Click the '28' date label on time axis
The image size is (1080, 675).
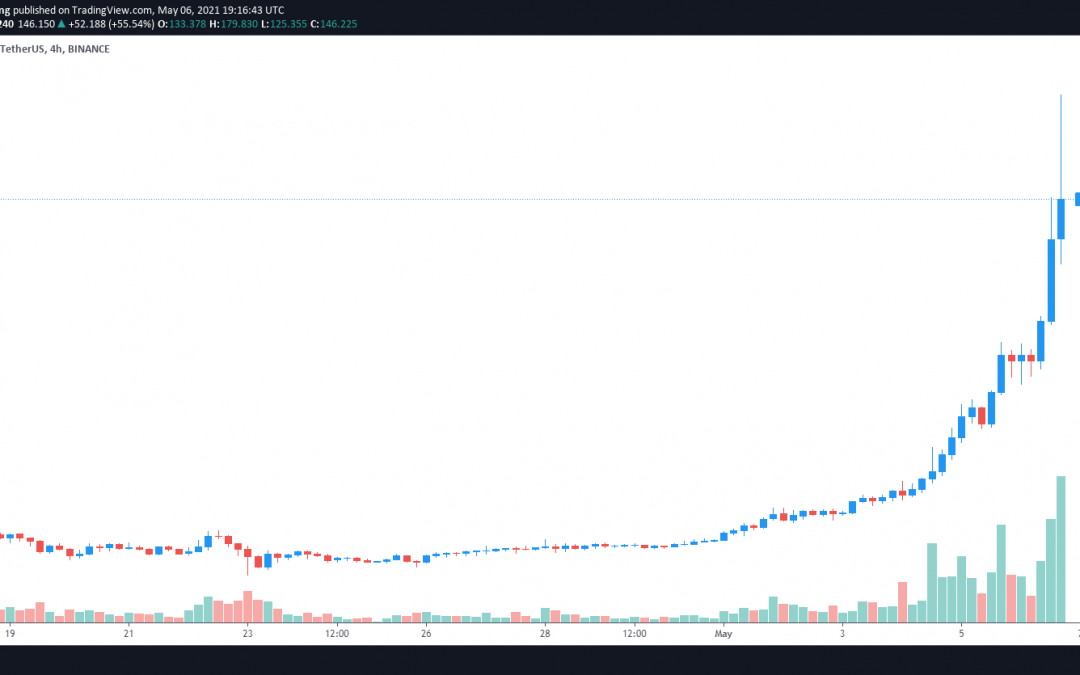coord(545,634)
